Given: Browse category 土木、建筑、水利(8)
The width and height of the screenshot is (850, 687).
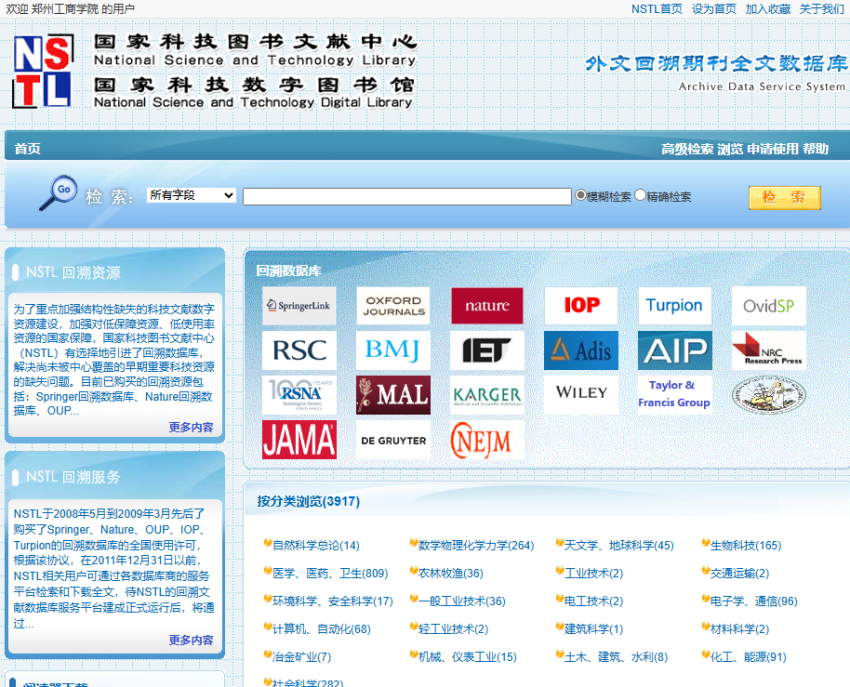Looking at the screenshot, I should [x=616, y=657].
